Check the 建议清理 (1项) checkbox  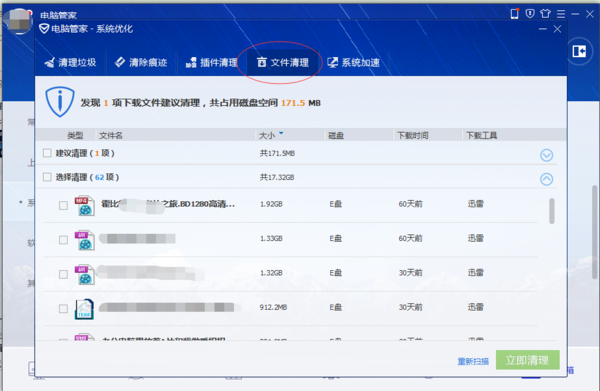pyautogui.click(x=47, y=153)
